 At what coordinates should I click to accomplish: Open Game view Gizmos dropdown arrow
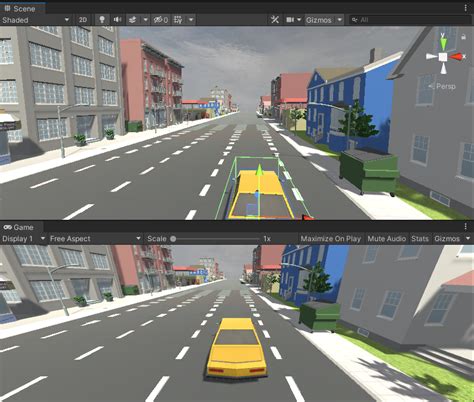pyautogui.click(x=468, y=239)
